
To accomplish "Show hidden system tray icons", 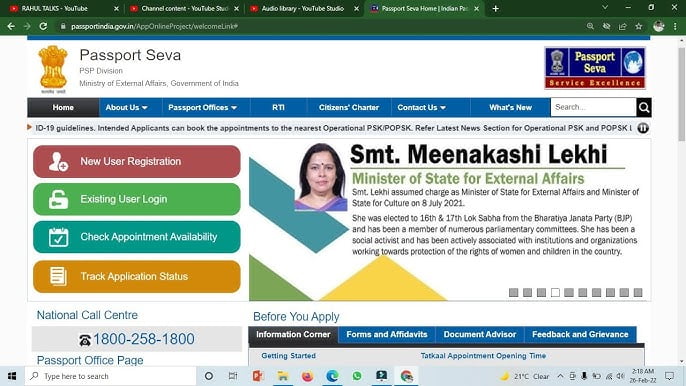I will (560, 376).
